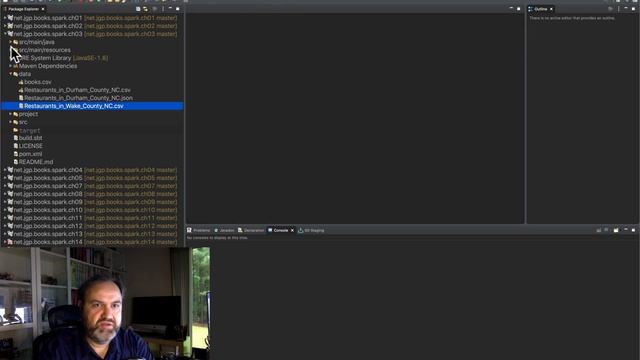The width and height of the screenshot is (640, 360).
Task: Toggle Link with Editor in Package Explorer
Action: [145, 9]
